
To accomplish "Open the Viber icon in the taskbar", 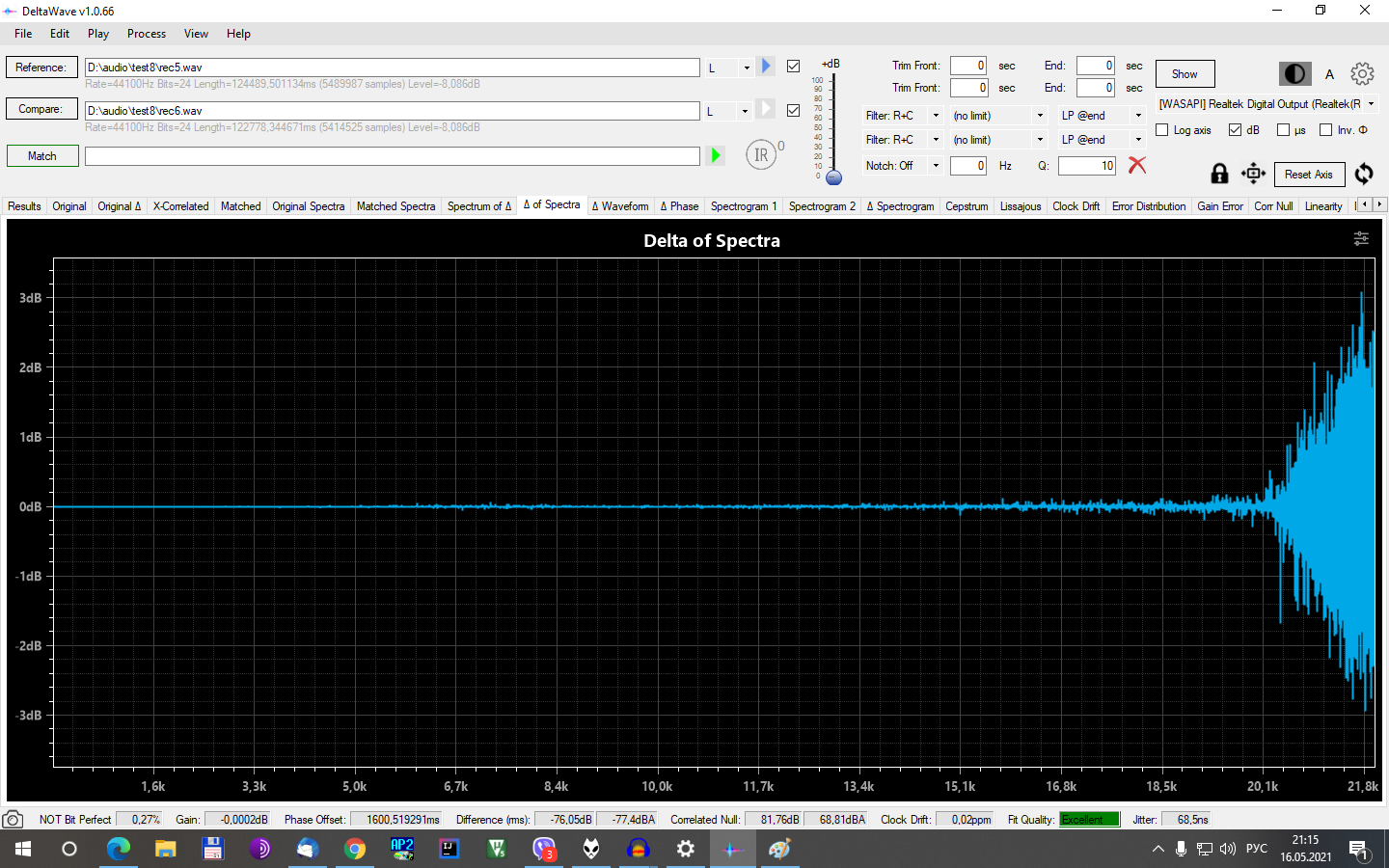I will click(x=544, y=849).
